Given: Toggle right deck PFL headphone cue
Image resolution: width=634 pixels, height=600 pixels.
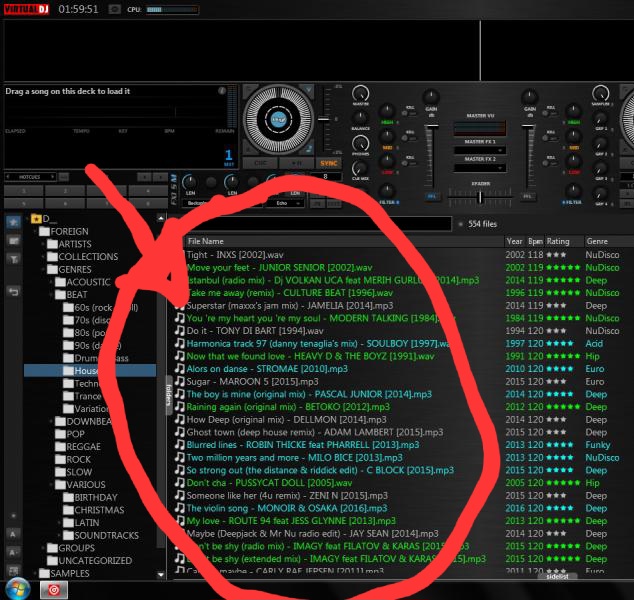Looking at the screenshot, I should click(x=527, y=196).
